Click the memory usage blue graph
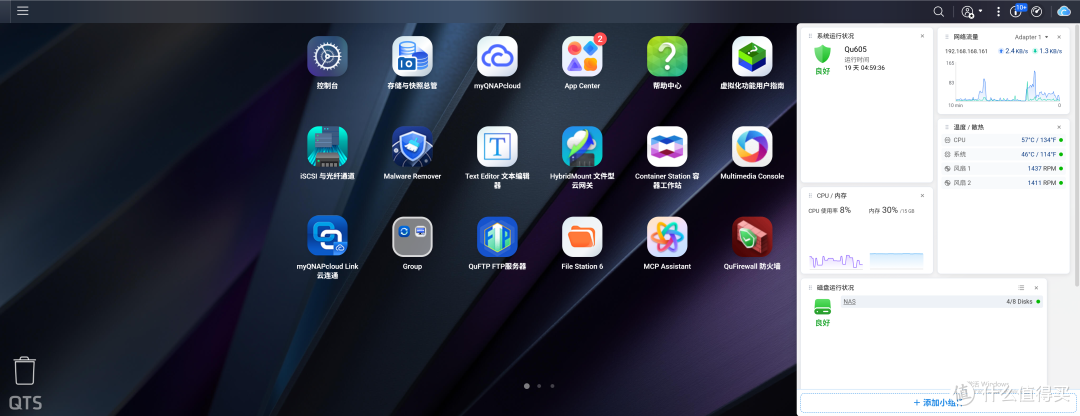The height and width of the screenshot is (416, 1080). (x=896, y=261)
